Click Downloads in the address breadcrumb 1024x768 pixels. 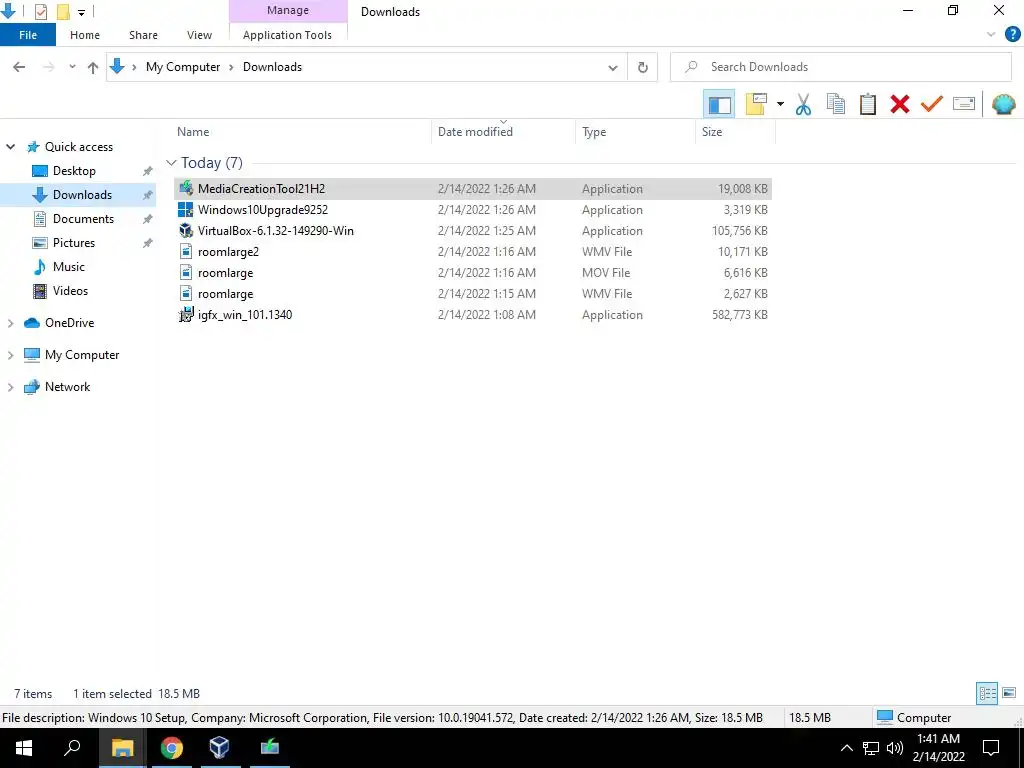coord(272,67)
